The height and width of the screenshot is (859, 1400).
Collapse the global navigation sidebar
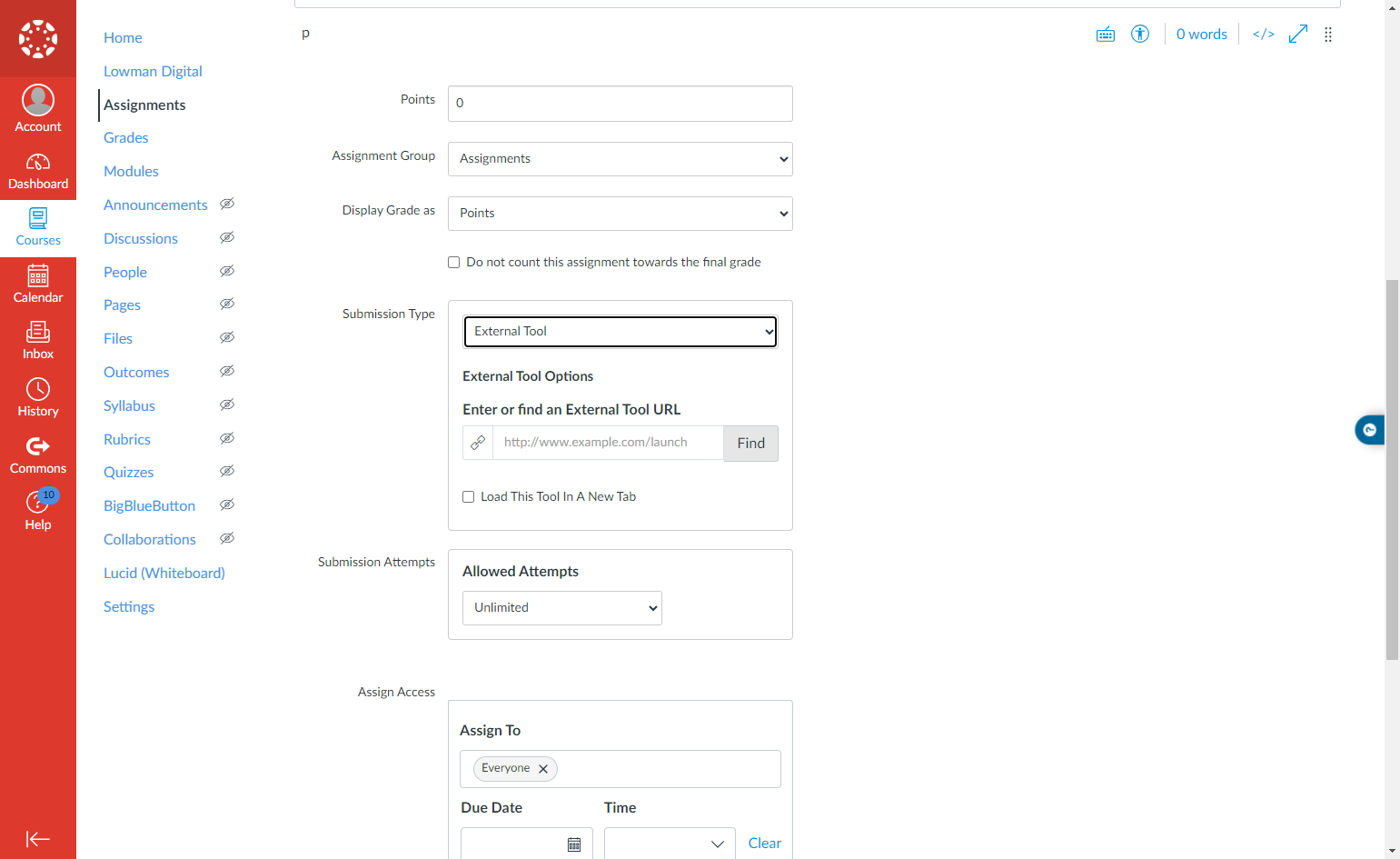tap(38, 839)
